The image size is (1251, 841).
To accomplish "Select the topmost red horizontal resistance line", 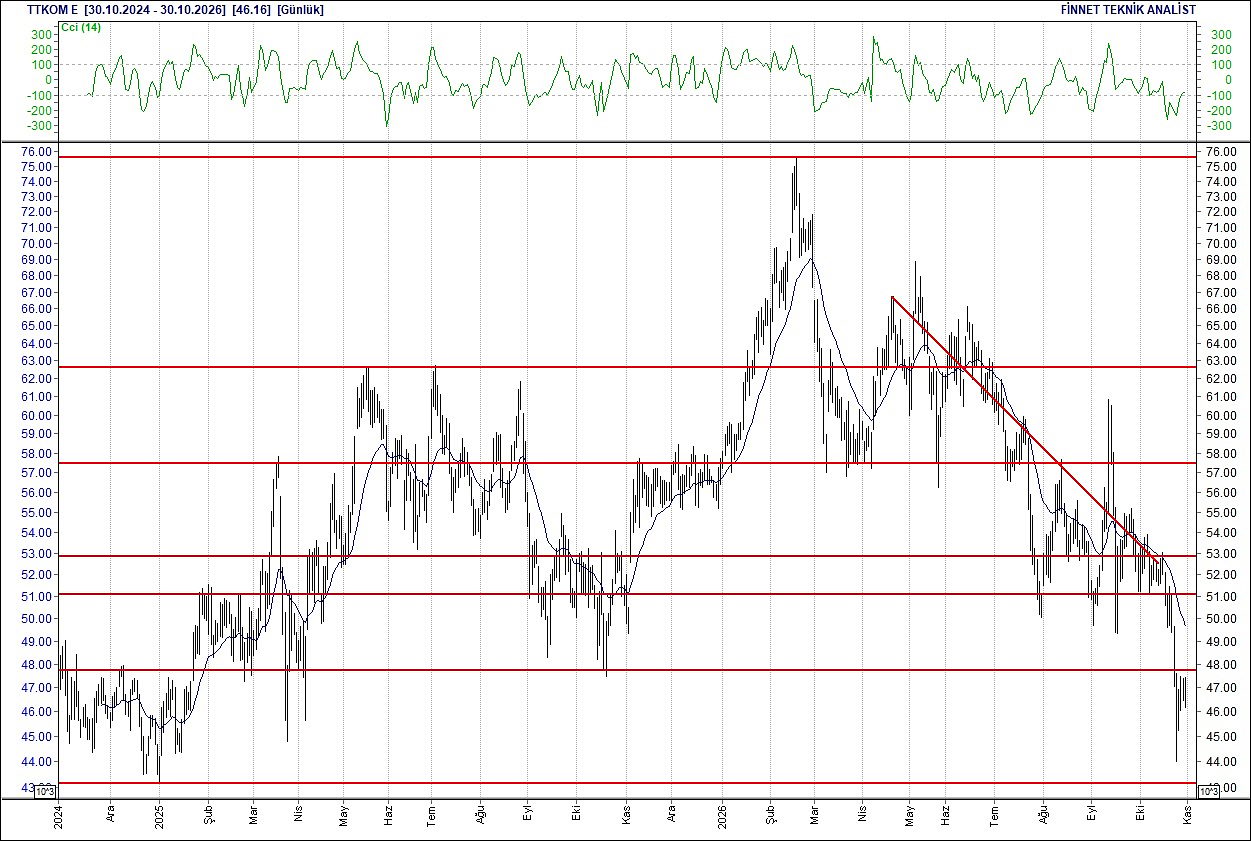I will (626, 157).
